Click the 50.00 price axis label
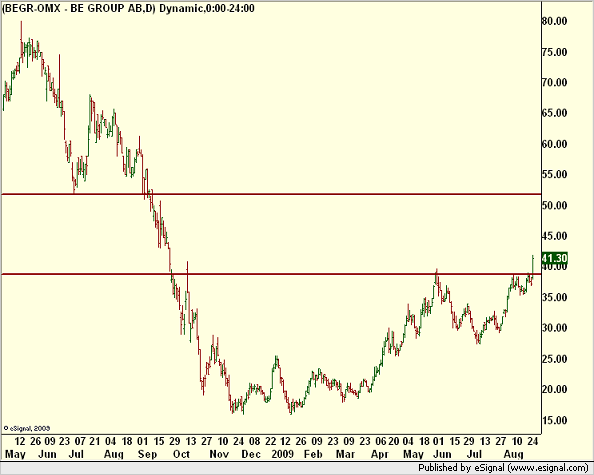The image size is (594, 475). [x=555, y=205]
